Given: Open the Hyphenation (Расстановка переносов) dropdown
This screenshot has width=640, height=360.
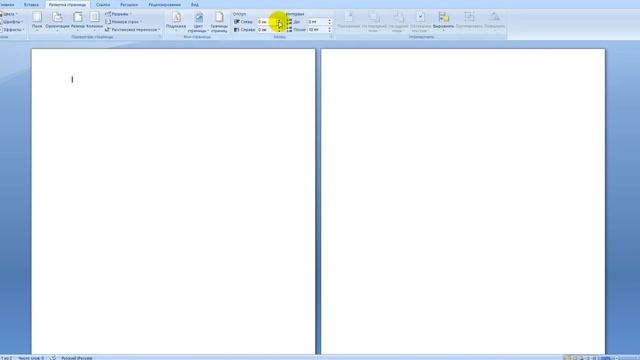Looking at the screenshot, I should pos(132,29).
